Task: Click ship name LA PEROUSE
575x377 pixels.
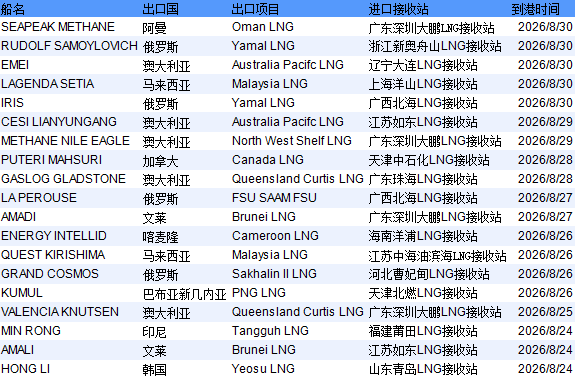Action: (39, 198)
